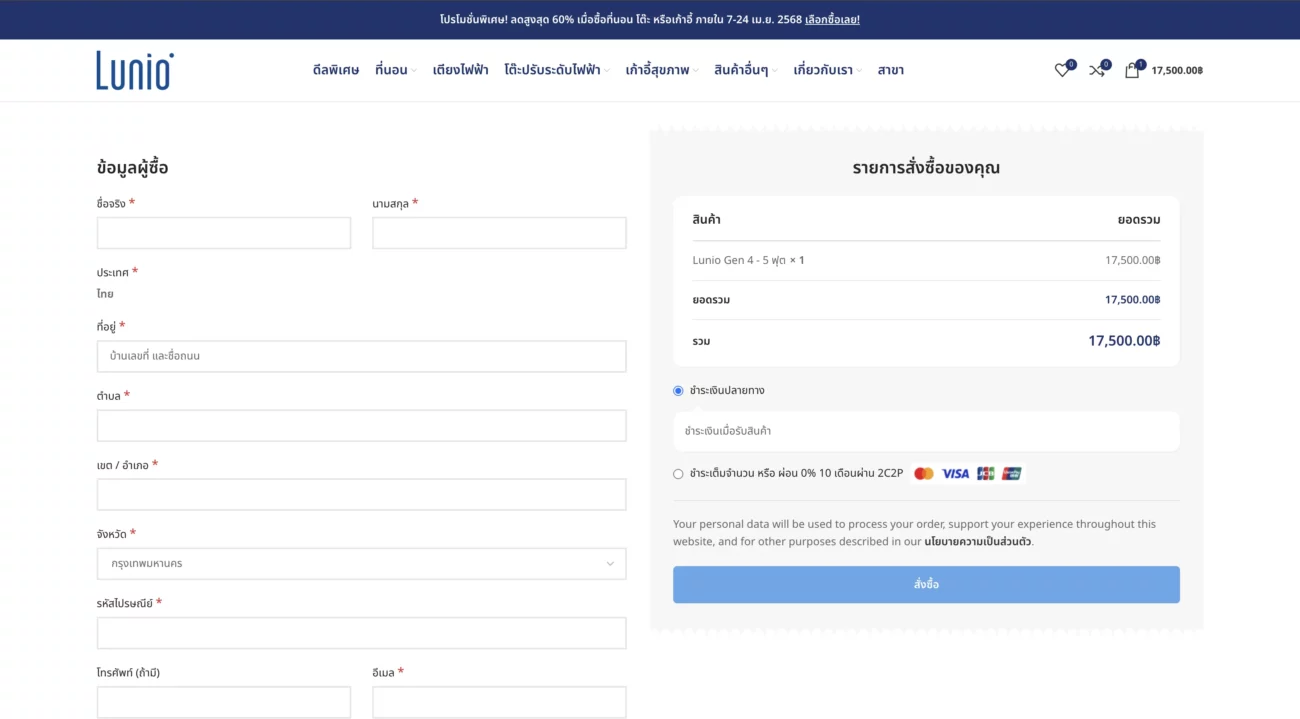1300x719 pixels.
Task: Focus the ที่อยู่ address field
Action: pos(362,356)
